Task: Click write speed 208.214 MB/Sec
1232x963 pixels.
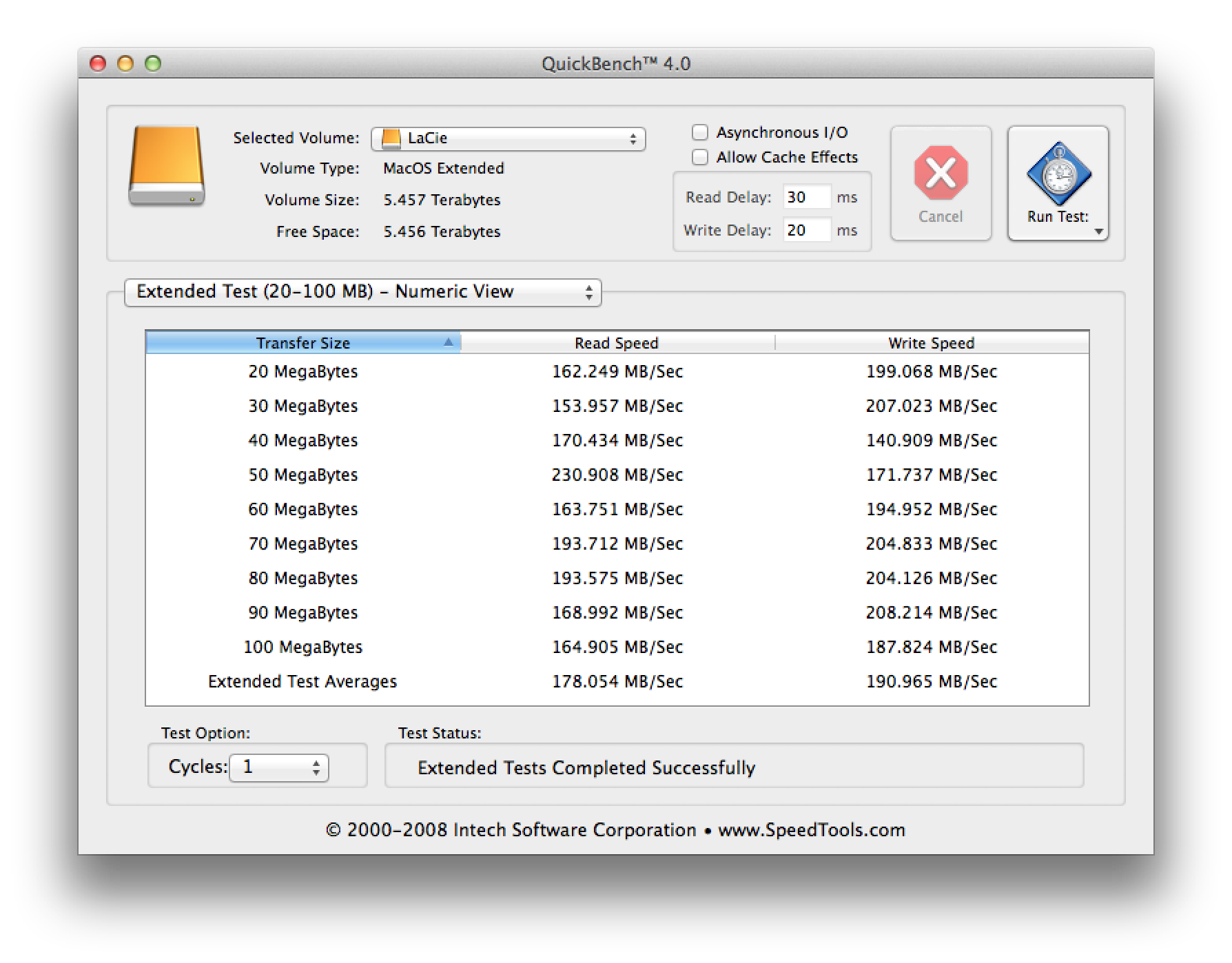Action: click(x=932, y=612)
